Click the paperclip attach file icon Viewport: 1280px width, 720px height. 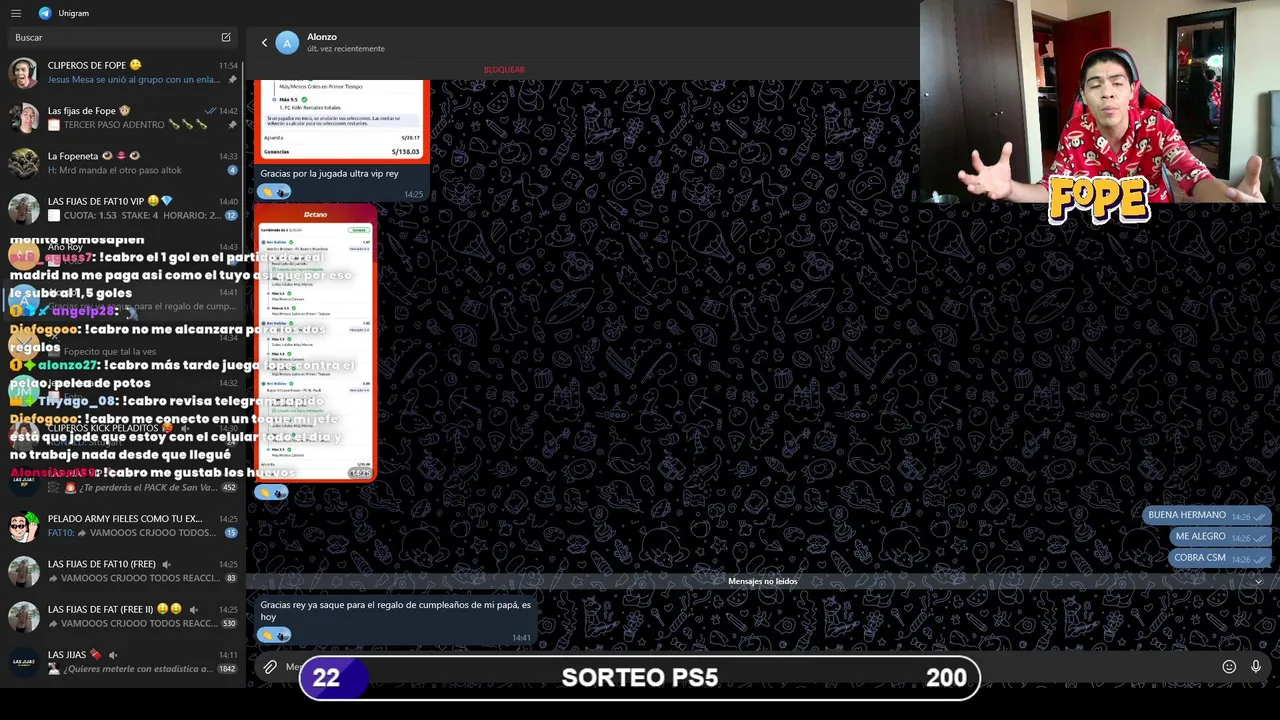click(x=270, y=667)
